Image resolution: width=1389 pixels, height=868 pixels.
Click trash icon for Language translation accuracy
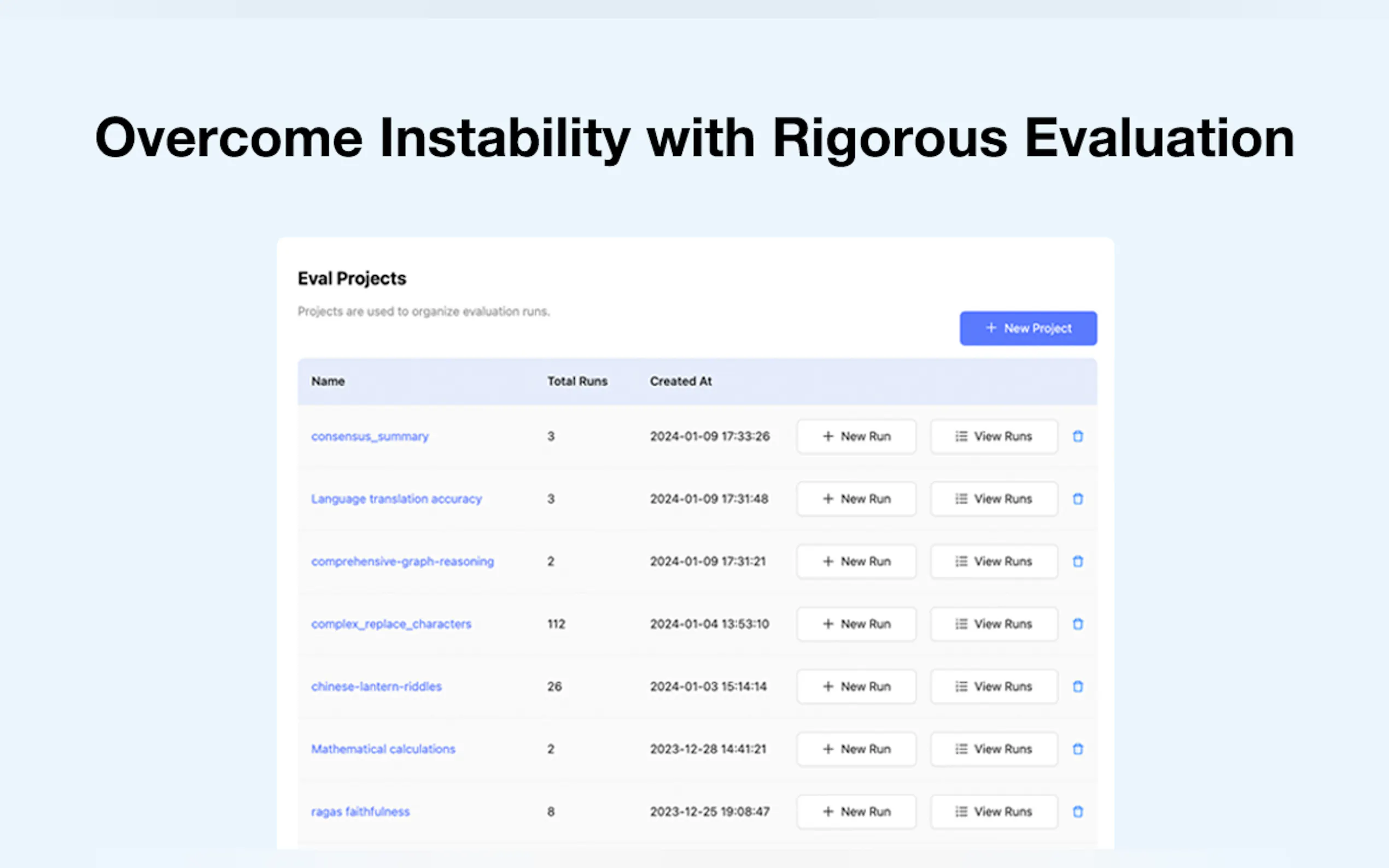tap(1077, 499)
